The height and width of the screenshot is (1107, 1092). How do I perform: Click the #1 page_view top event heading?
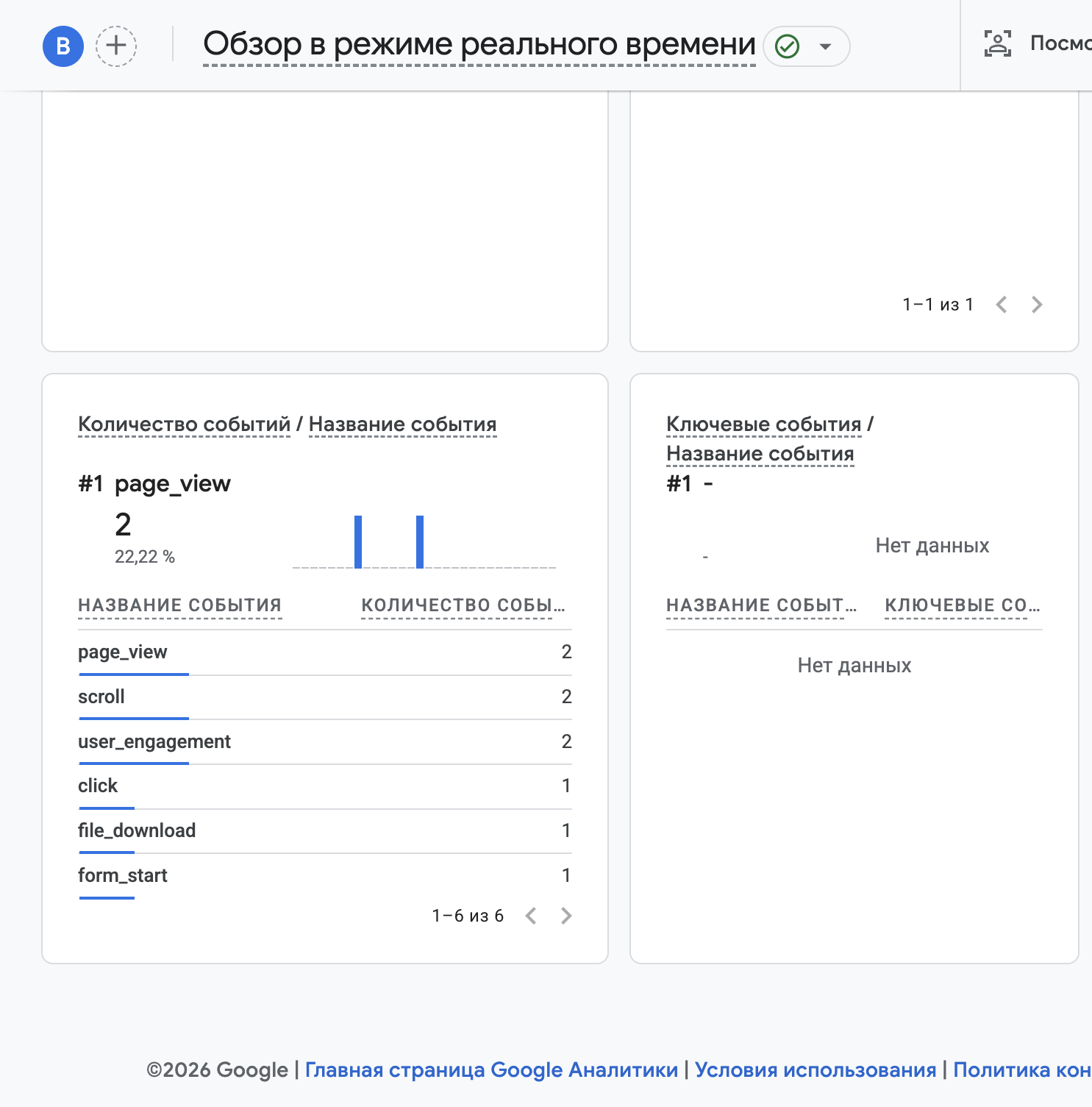coord(154,483)
